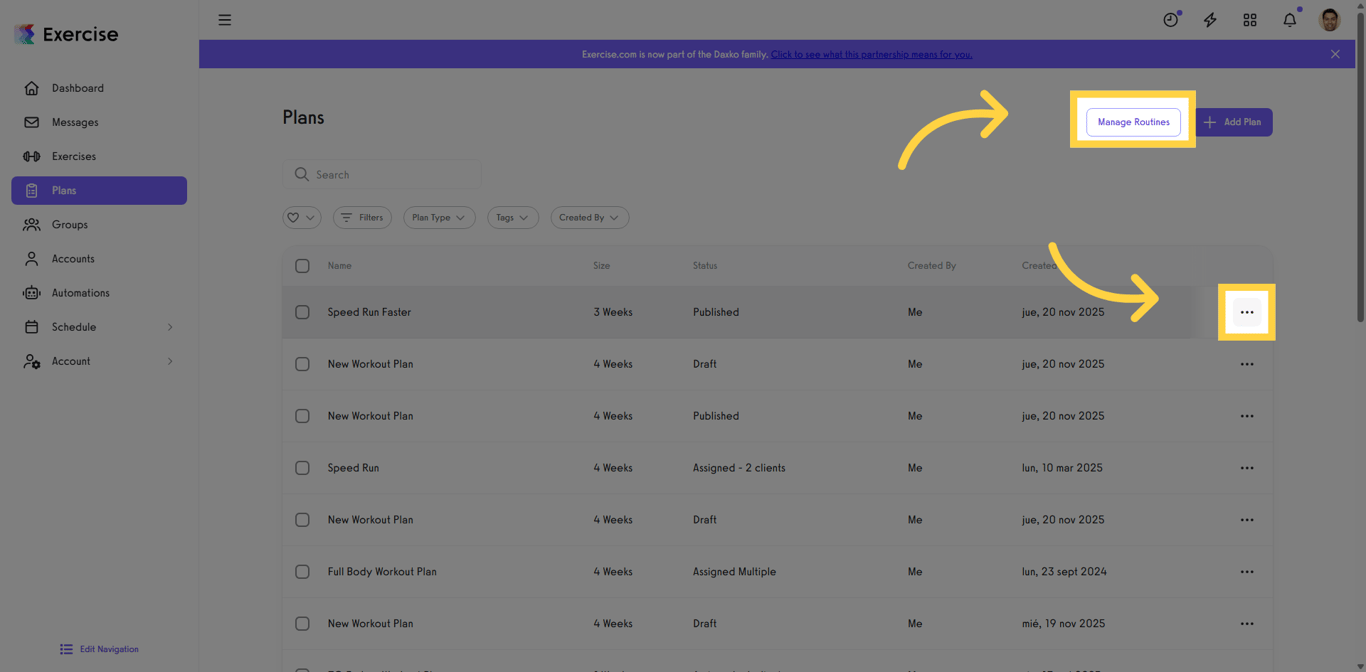Open the notifications bell
The image size is (1366, 672).
pos(1289,19)
